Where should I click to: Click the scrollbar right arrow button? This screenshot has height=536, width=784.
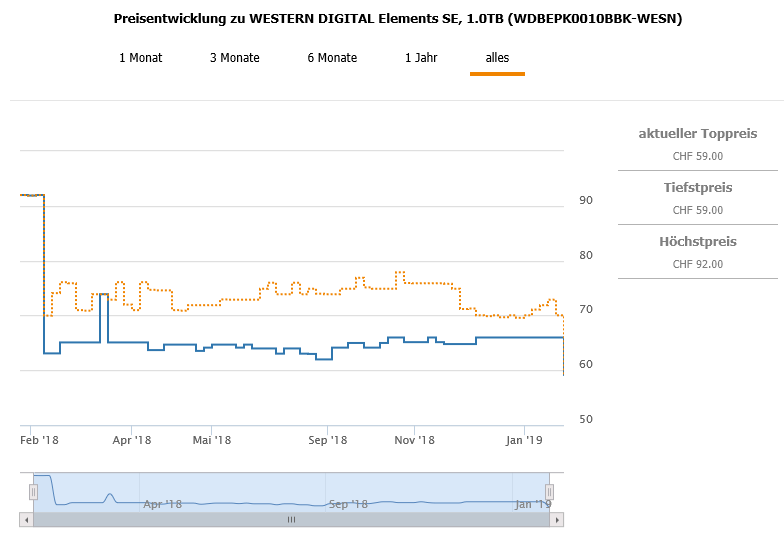[x=558, y=520]
